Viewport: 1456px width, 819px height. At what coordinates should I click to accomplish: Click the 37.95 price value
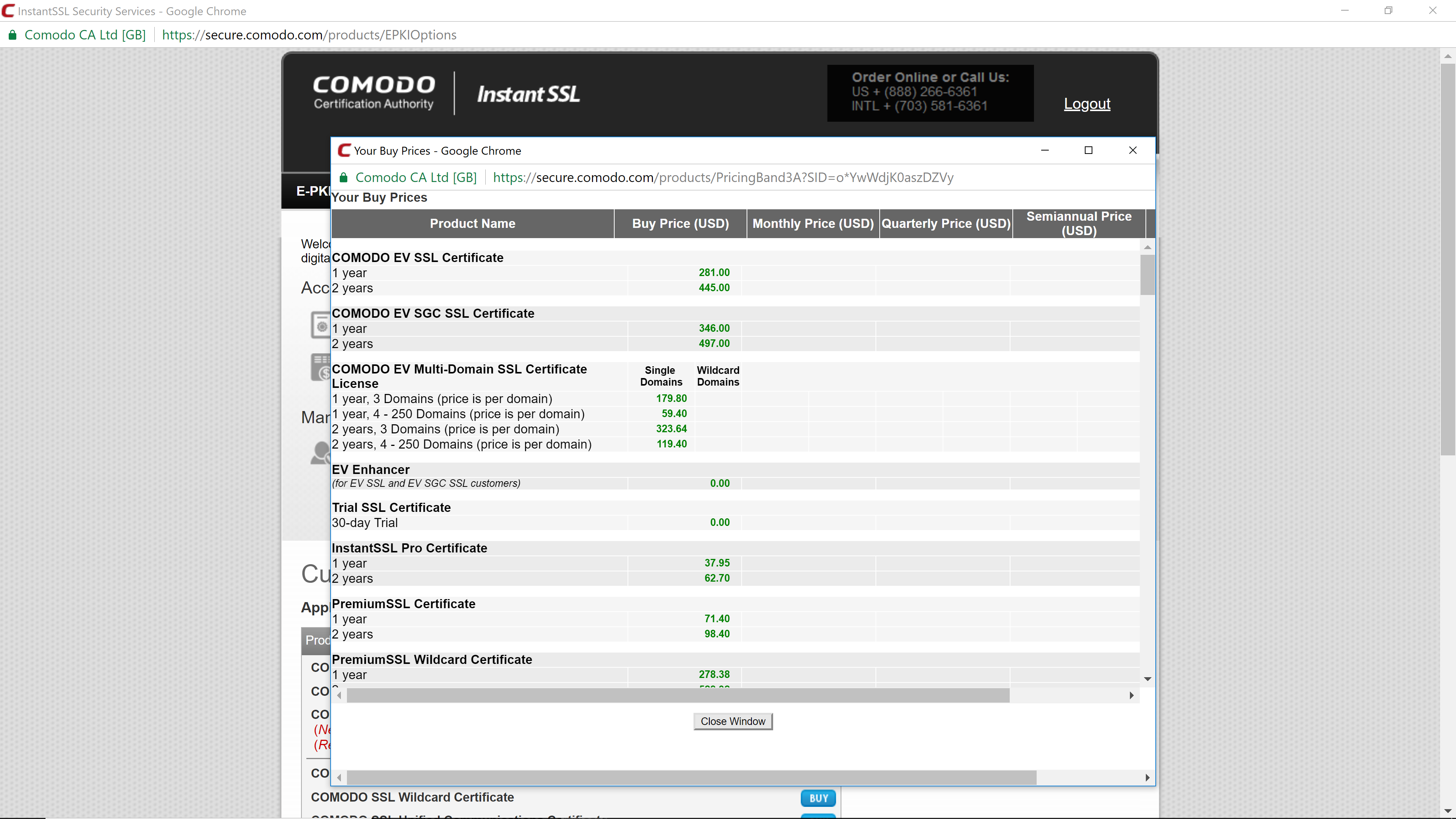[x=717, y=563]
